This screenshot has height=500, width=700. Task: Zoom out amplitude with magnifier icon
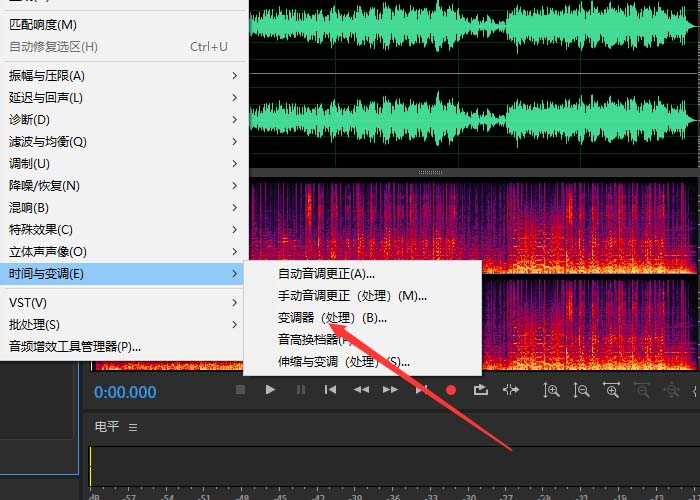(581, 390)
